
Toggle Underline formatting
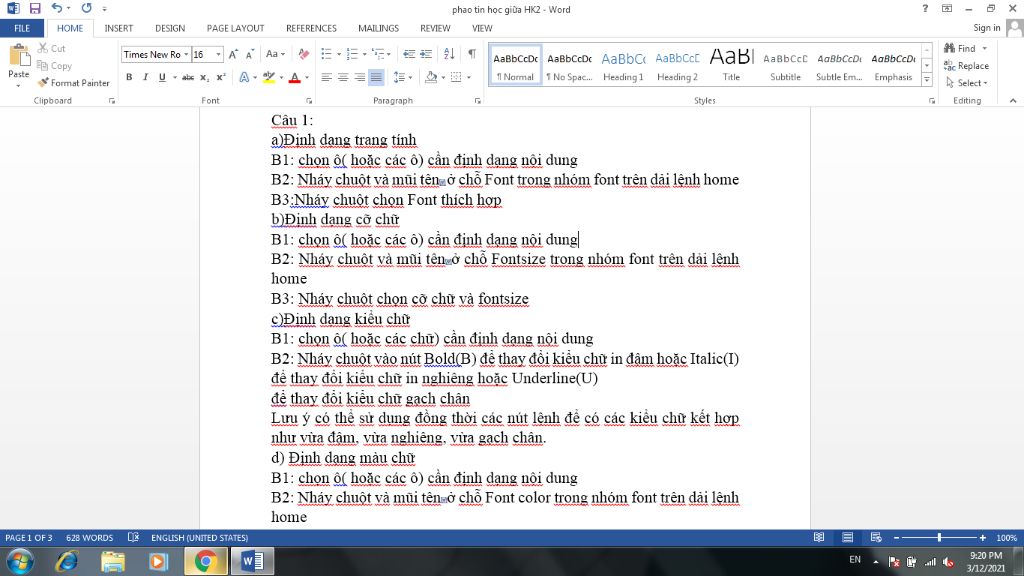(161, 77)
